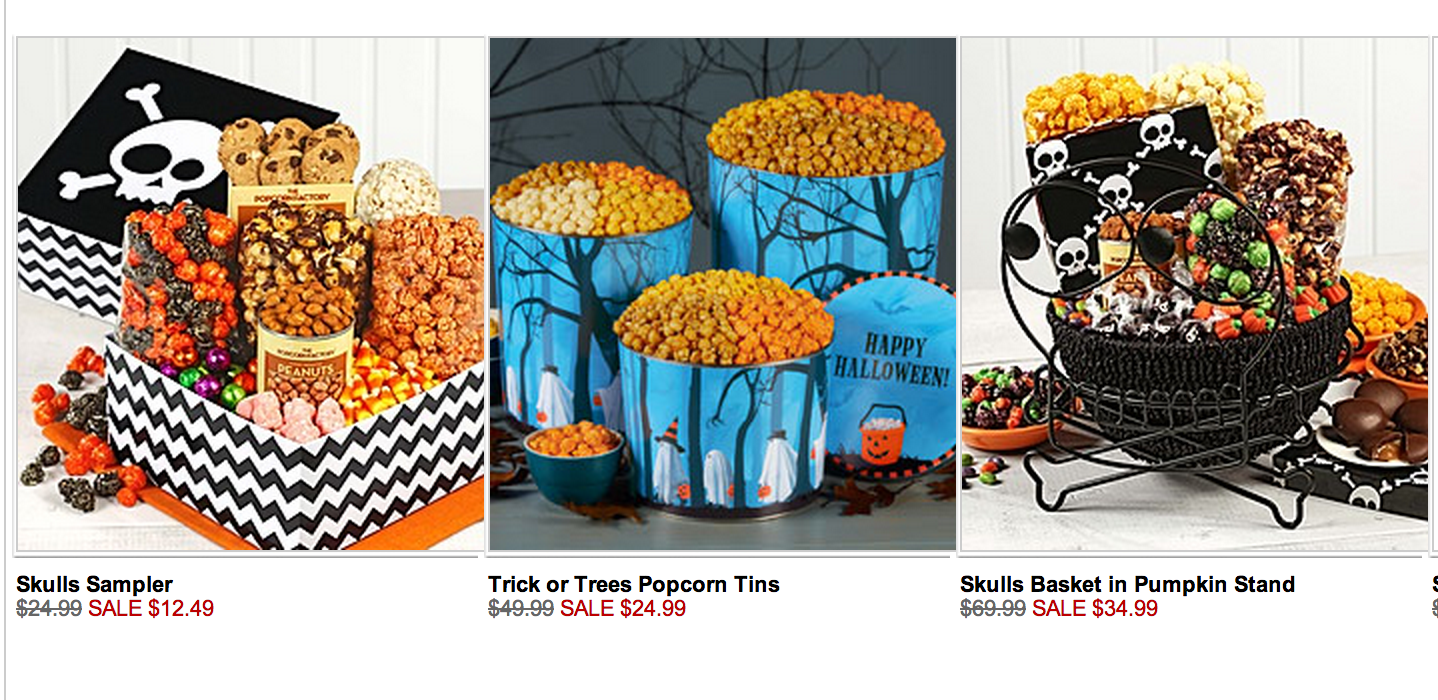1438x700 pixels.
Task: Open the Skulls Basket in Pumpkin Stand photo
Action: point(1194,294)
